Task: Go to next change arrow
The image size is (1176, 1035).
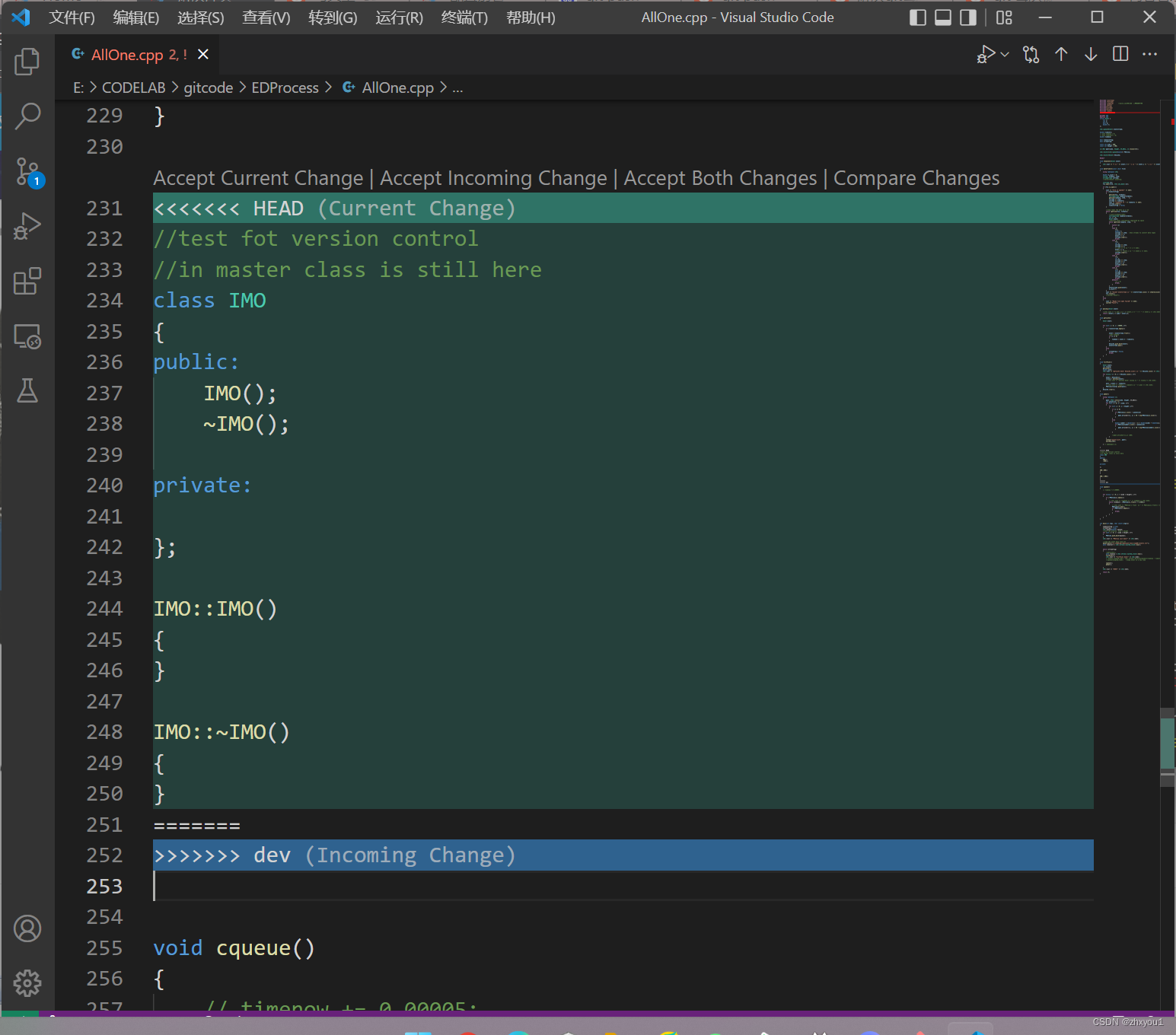Action: click(x=1091, y=54)
